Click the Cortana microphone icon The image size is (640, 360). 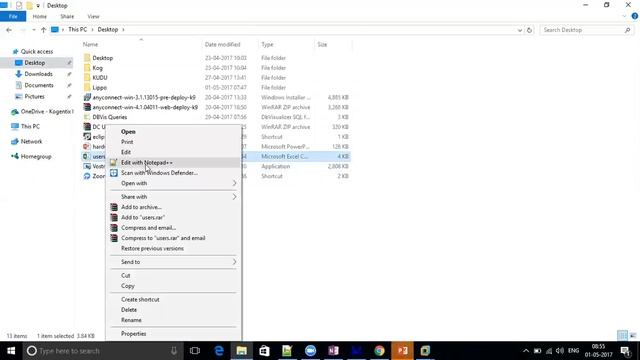coord(174,351)
